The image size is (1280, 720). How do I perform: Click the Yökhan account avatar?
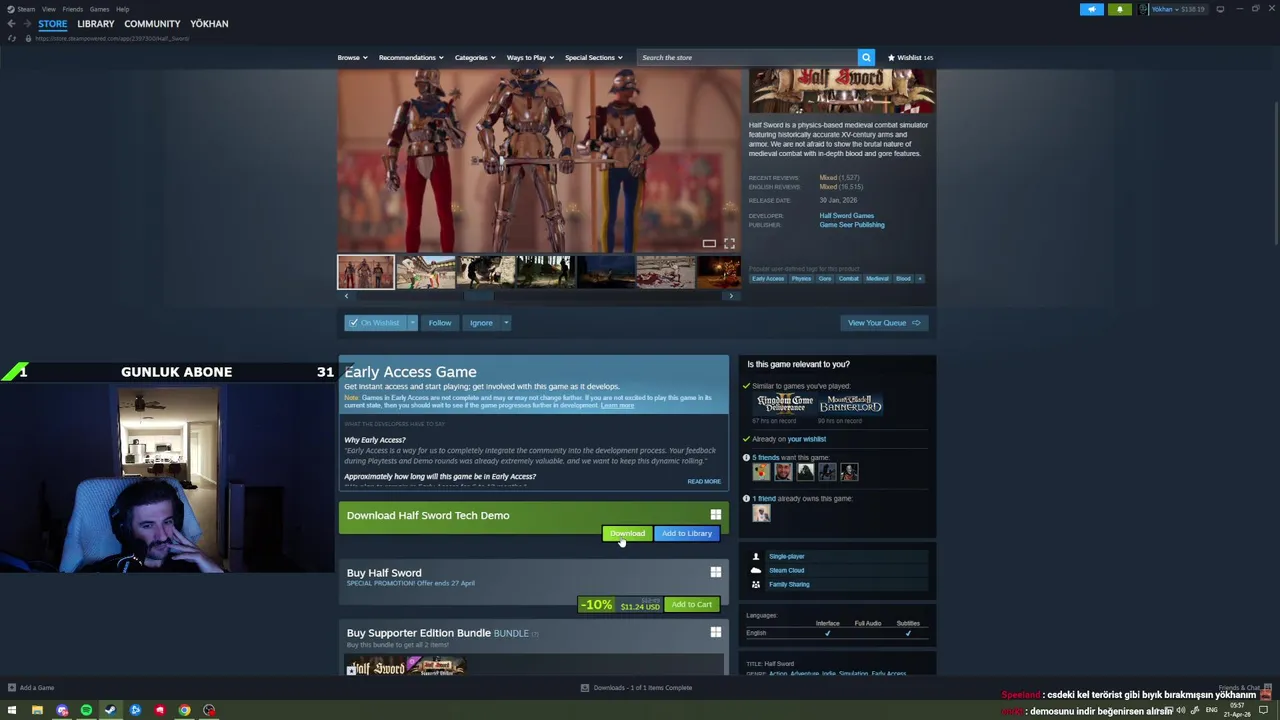1144,9
